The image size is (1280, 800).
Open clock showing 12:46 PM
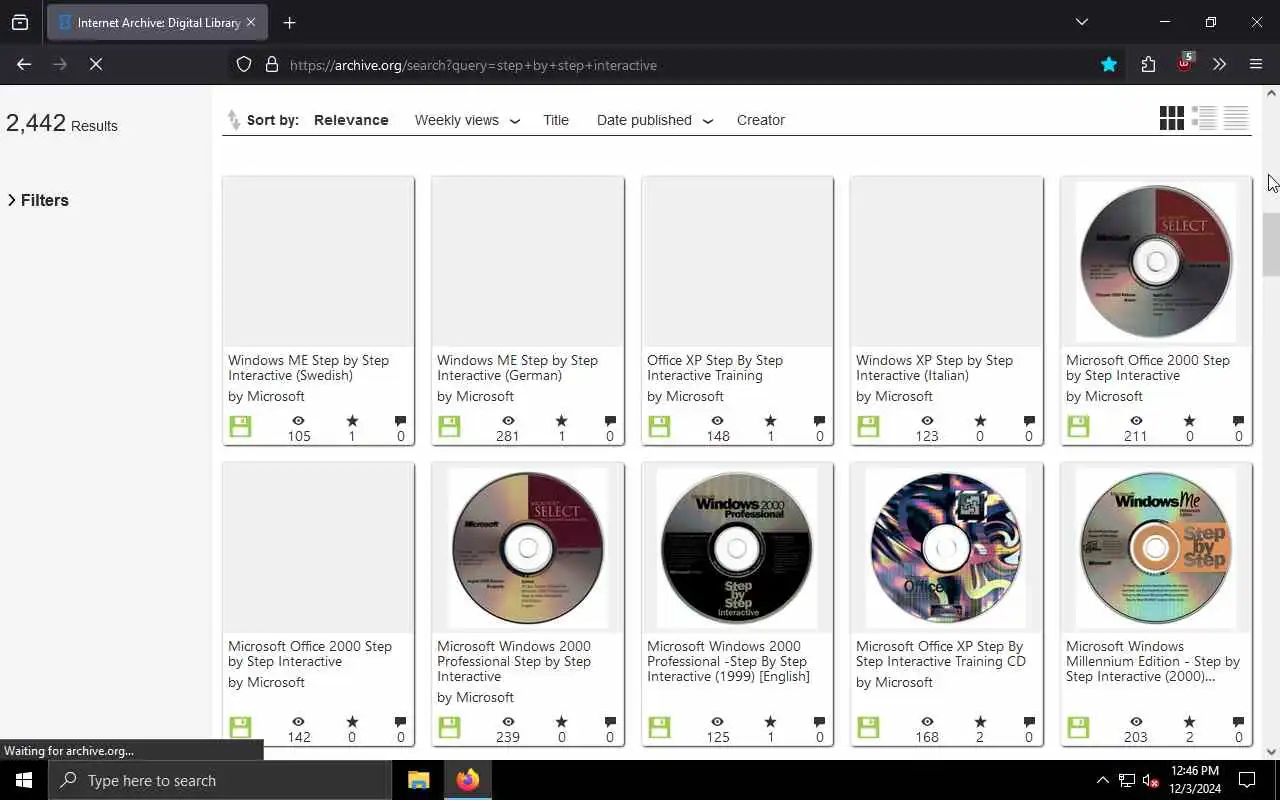1194,780
